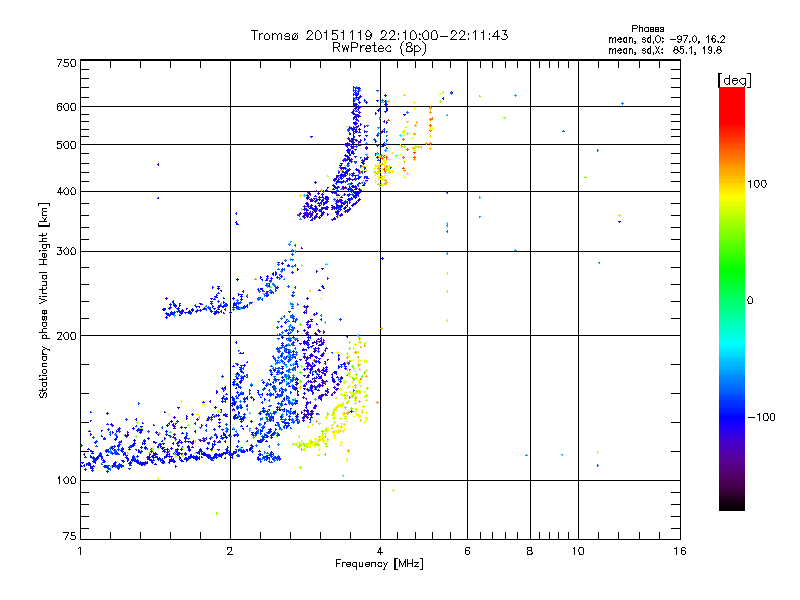Screen dimensions: 800x600
Task: Click the x-axis tick label '10'
Action: (578, 551)
